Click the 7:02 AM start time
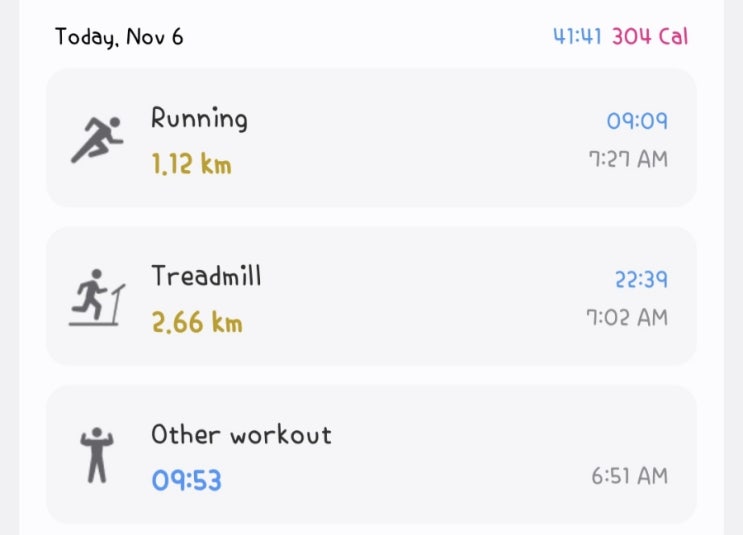The width and height of the screenshot is (743, 535). (x=627, y=318)
